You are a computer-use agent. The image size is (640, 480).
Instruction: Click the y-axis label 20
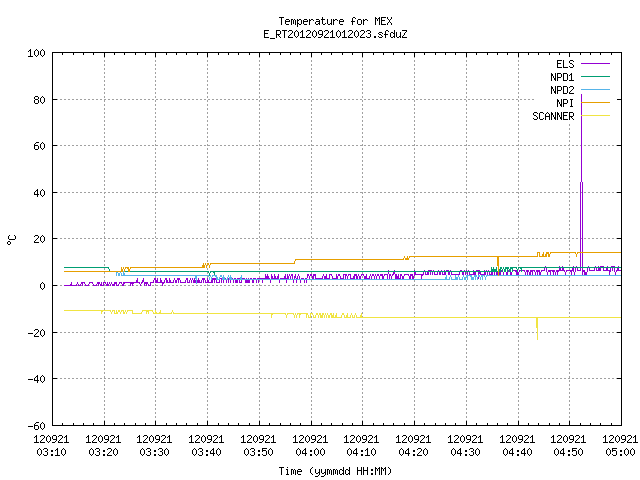pos(39,239)
